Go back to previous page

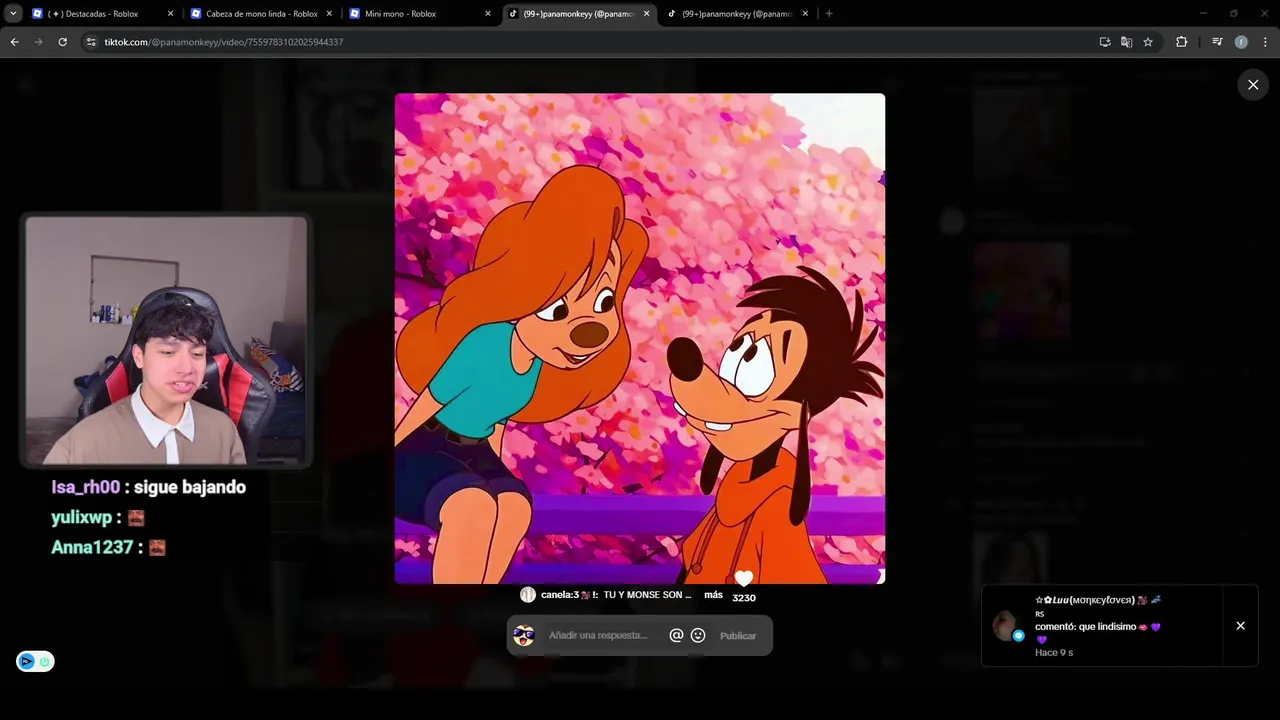click(14, 42)
